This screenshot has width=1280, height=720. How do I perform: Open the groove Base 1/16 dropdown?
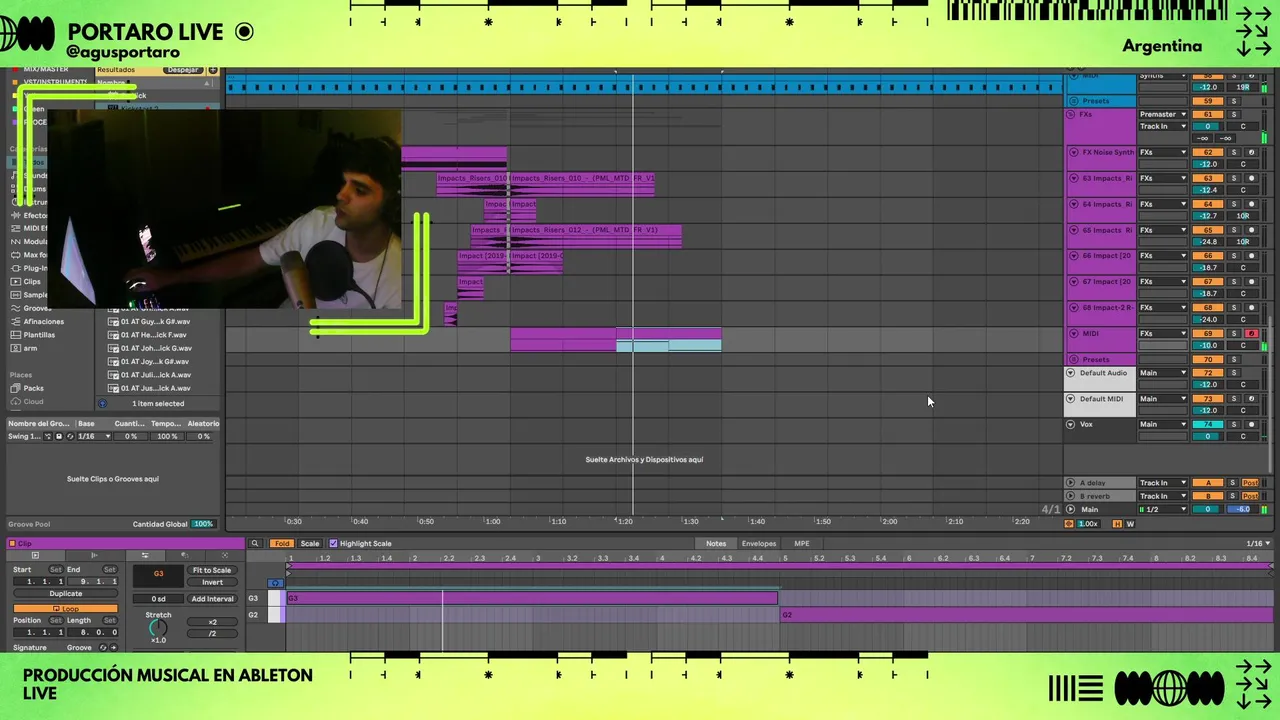[x=94, y=436]
